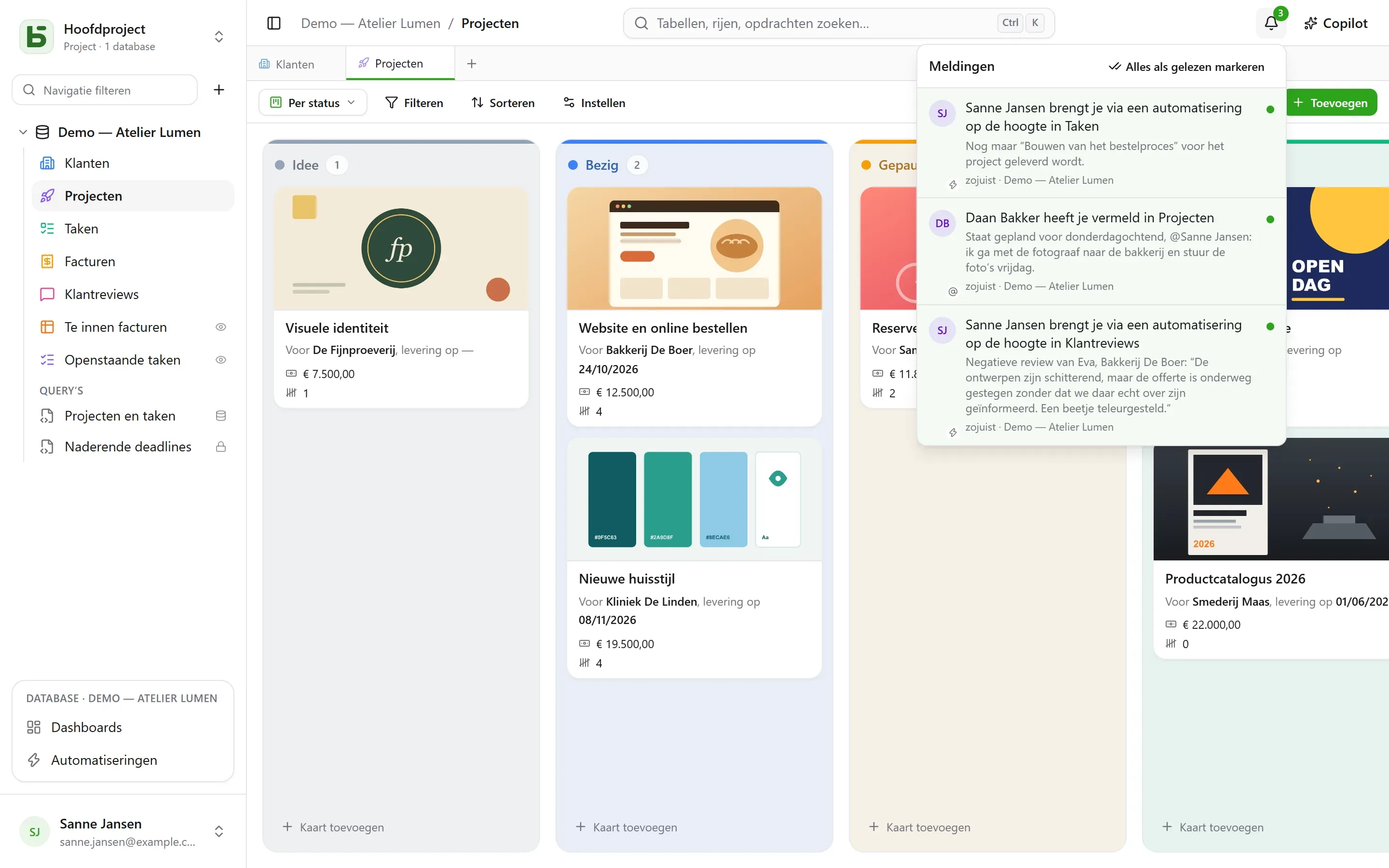Open Copilot from the top bar
Screen dimensions: 1389x868
point(1335,24)
